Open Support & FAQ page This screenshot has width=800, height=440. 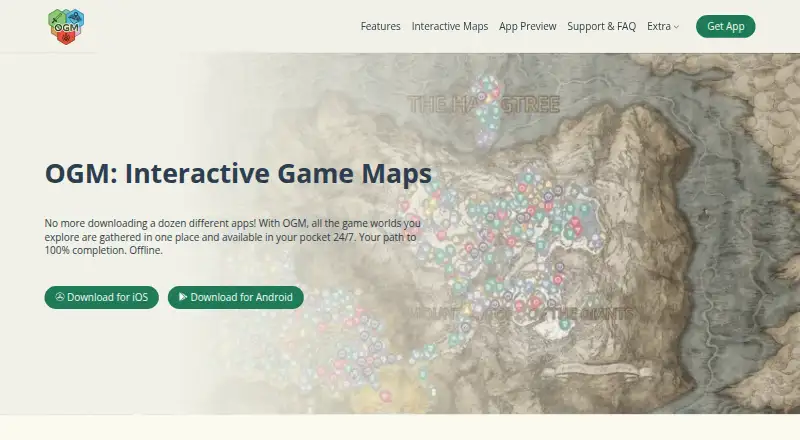[602, 27]
